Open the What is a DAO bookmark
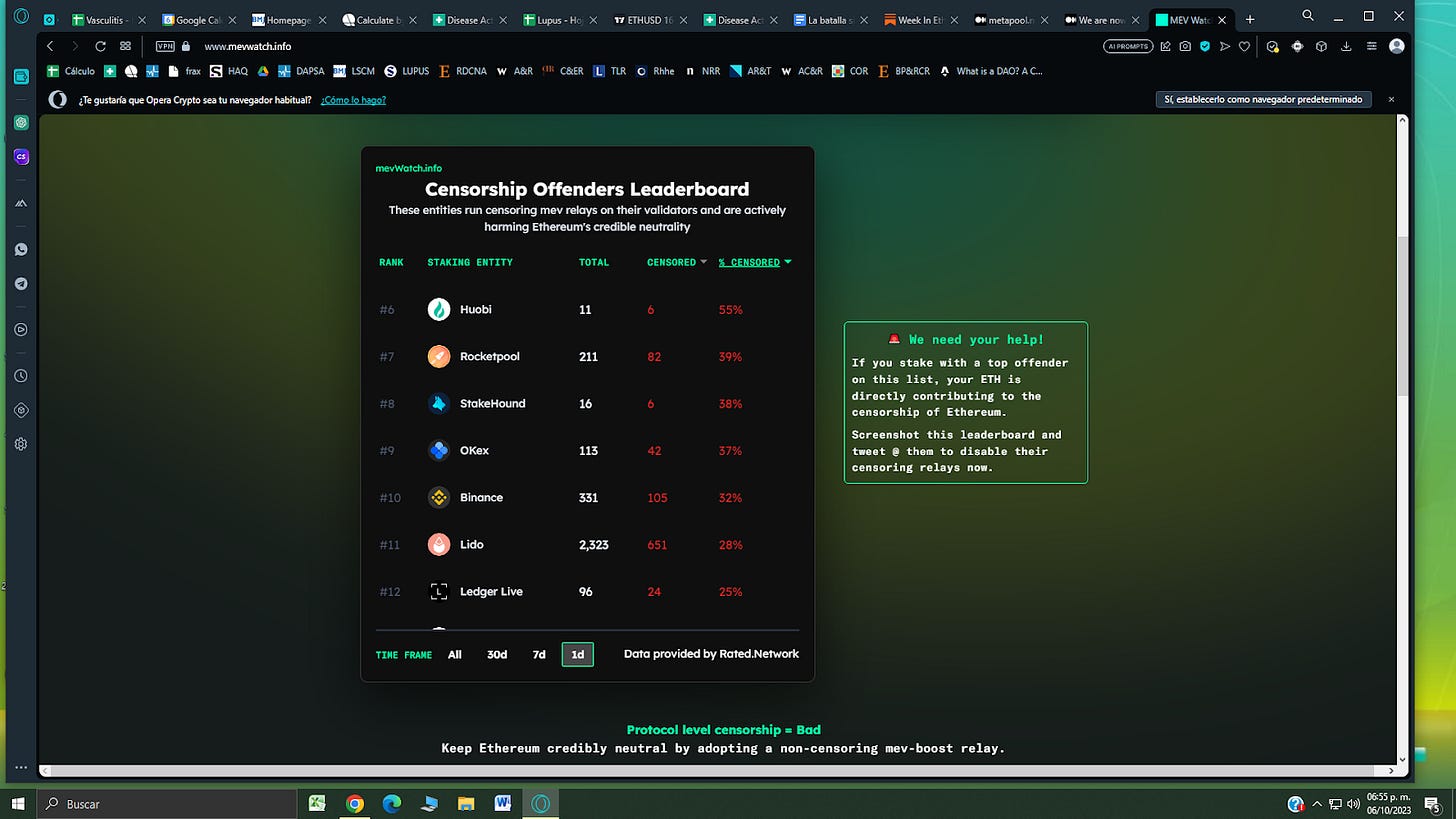The width and height of the screenshot is (1456, 819). point(991,71)
